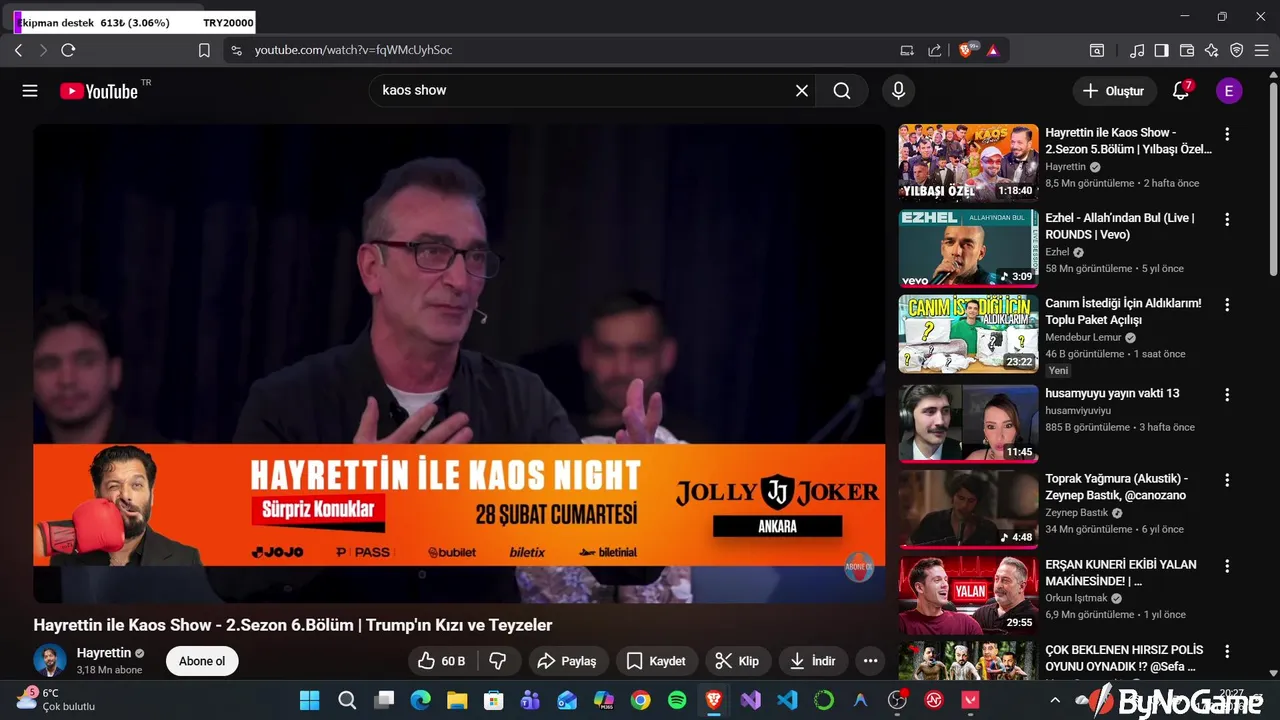Save video with Kaydet button

point(656,661)
